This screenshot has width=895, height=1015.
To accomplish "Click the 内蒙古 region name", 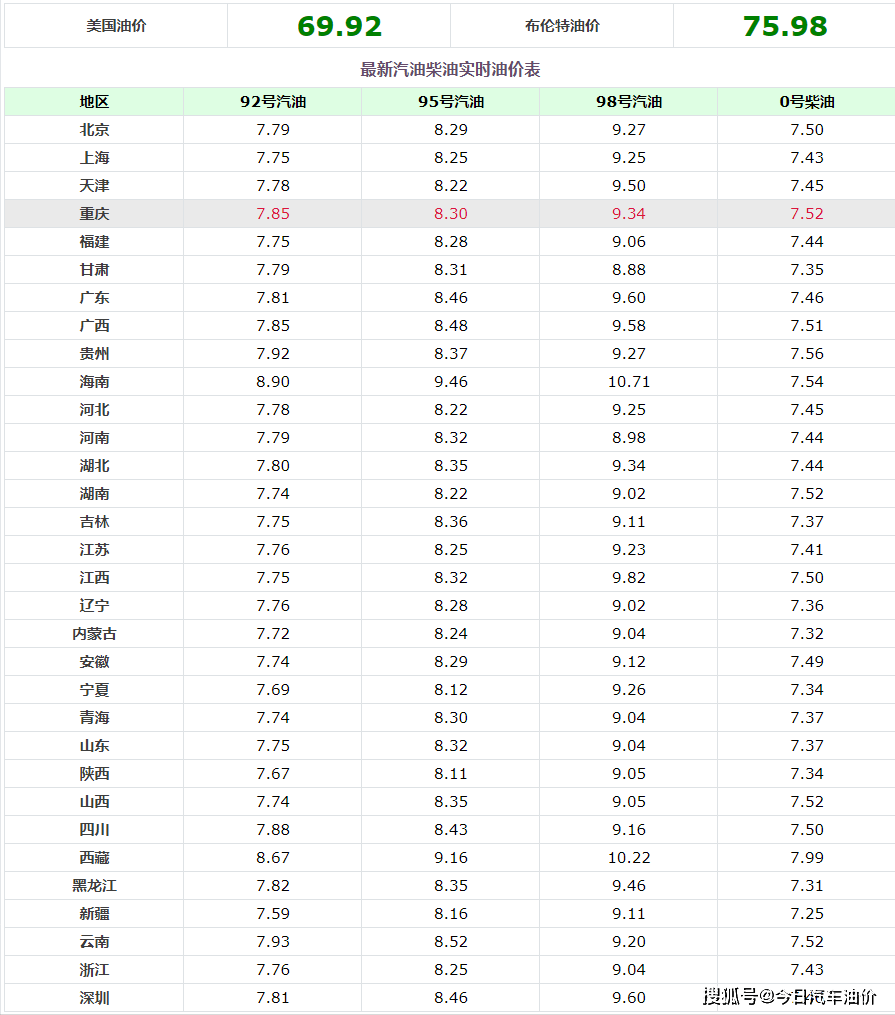I will pyautogui.click(x=94, y=634).
